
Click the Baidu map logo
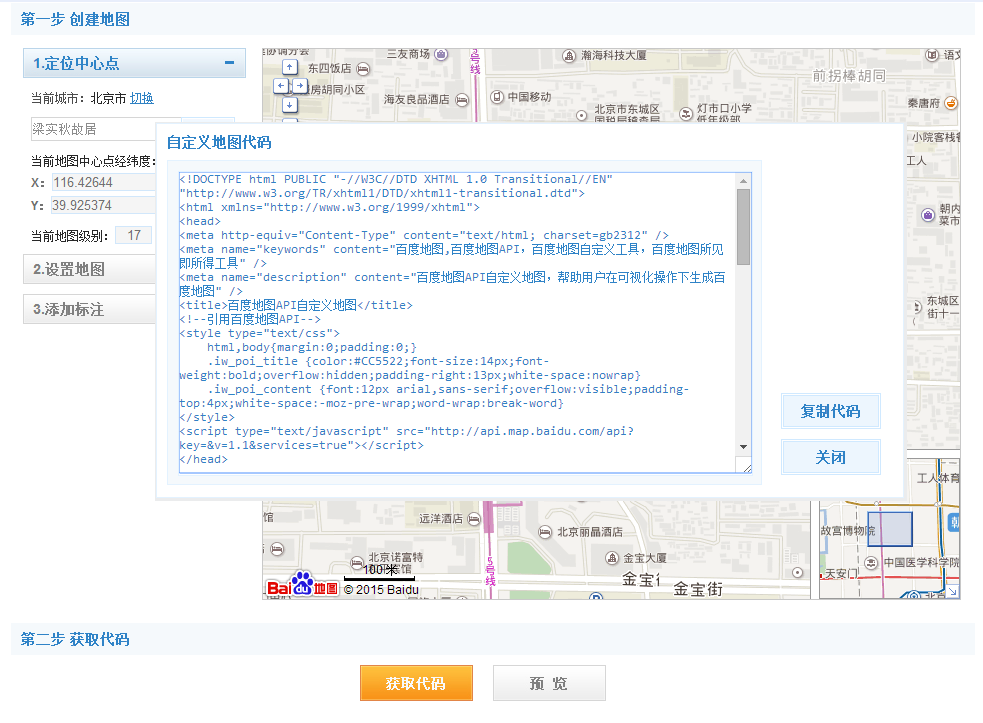[302, 585]
